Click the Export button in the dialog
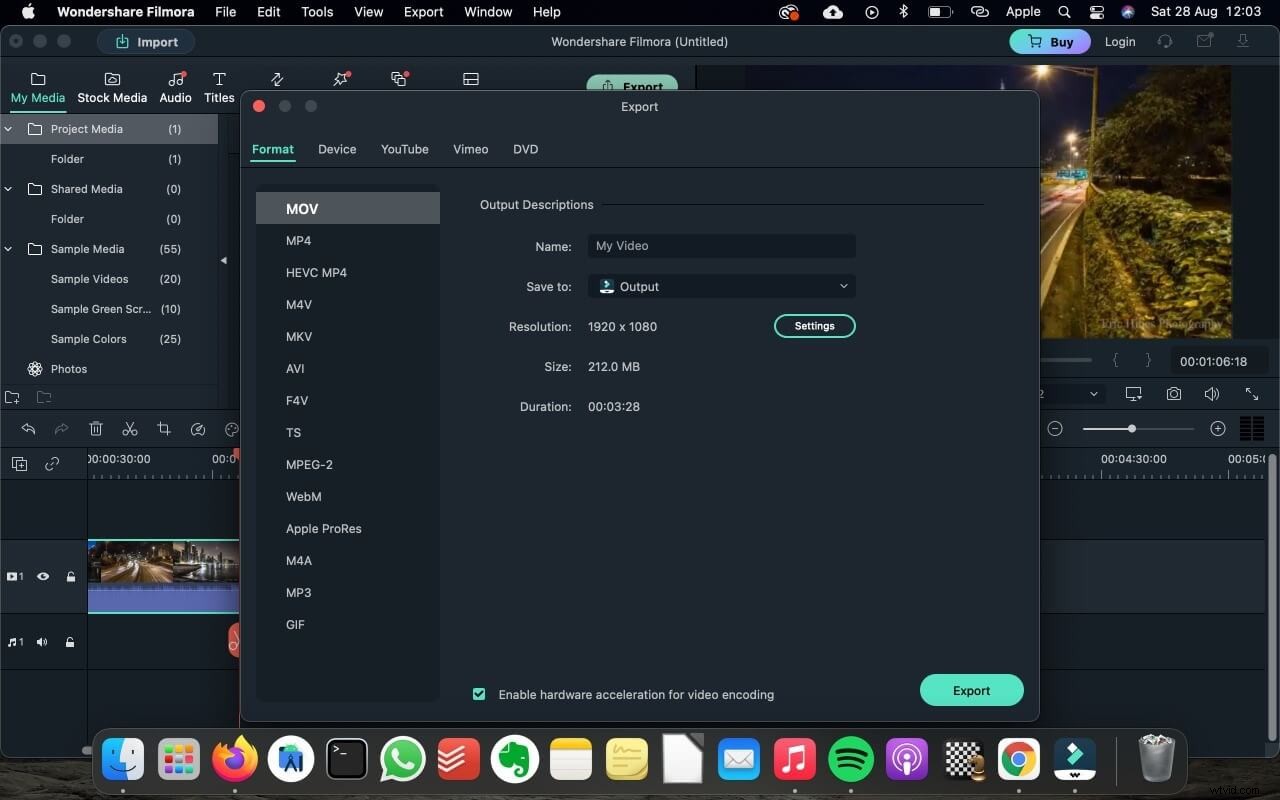This screenshot has height=800, width=1280. 970,690
